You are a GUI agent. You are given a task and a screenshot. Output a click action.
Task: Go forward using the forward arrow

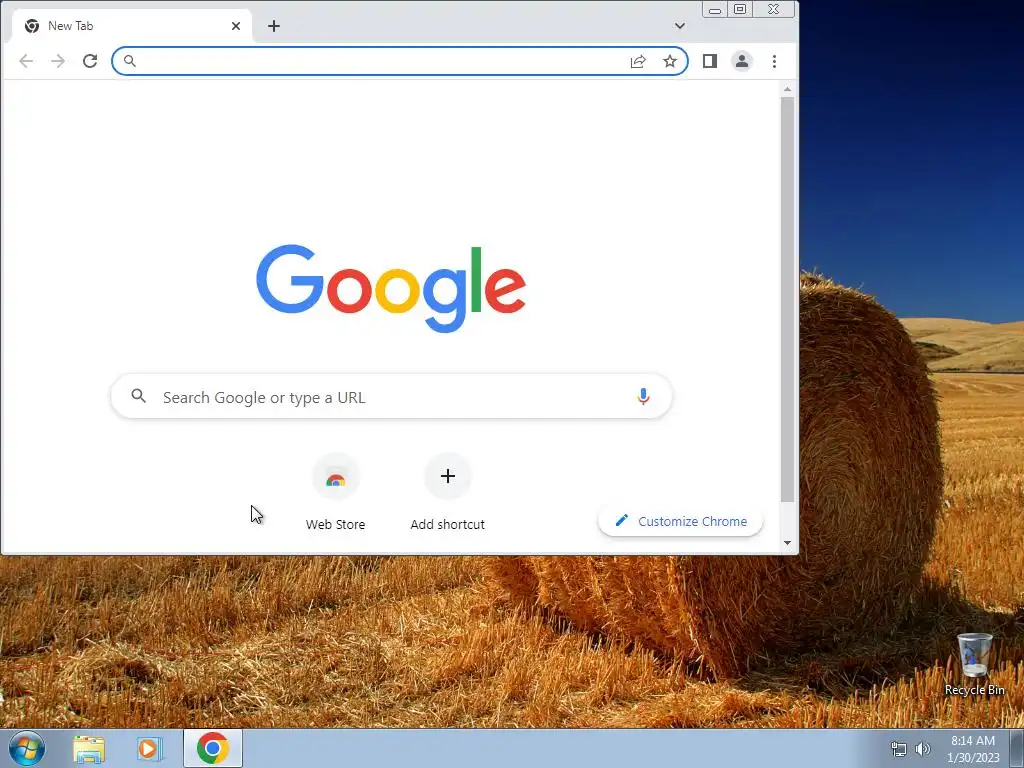(x=58, y=61)
